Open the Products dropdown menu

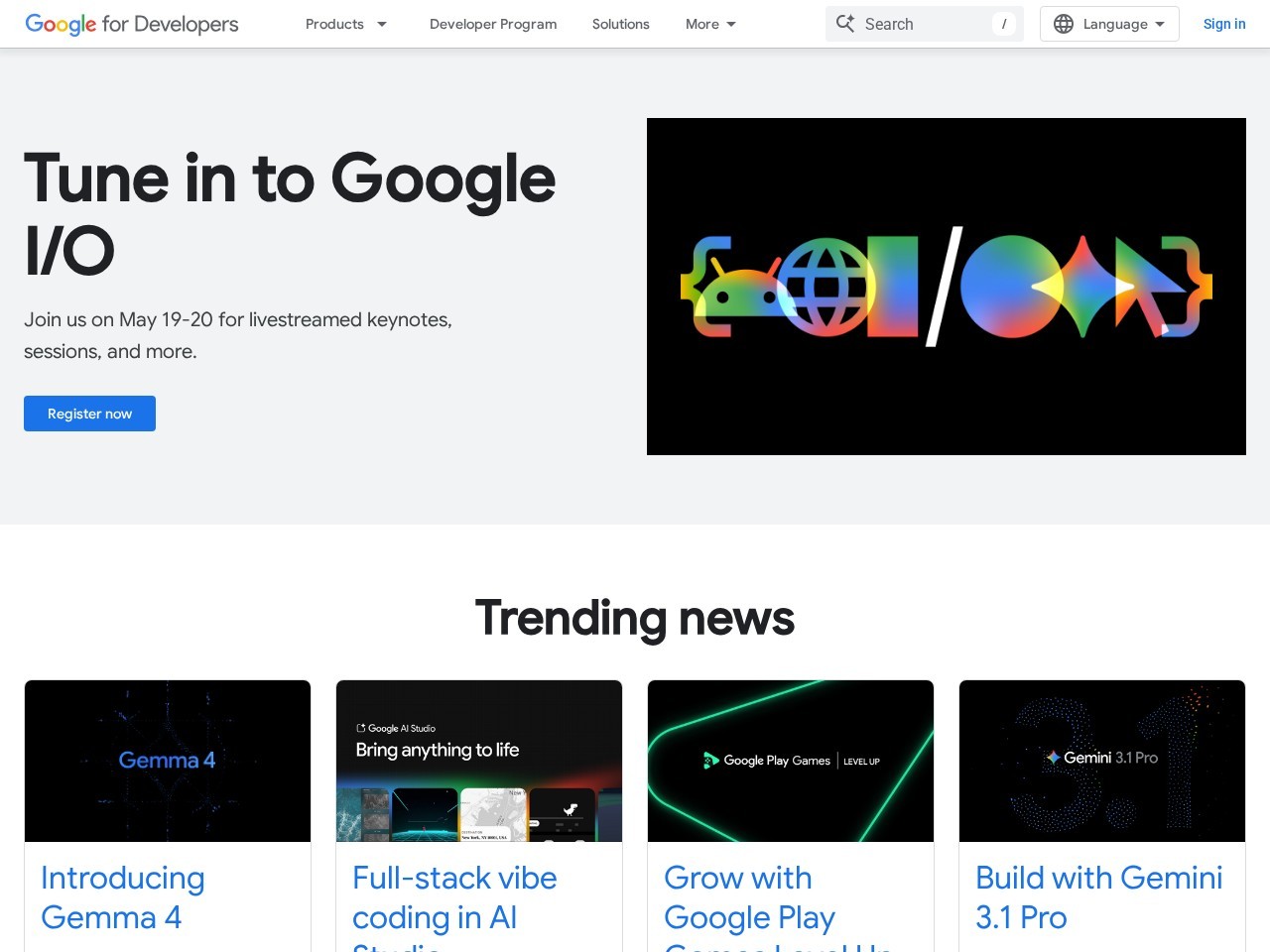tap(345, 24)
